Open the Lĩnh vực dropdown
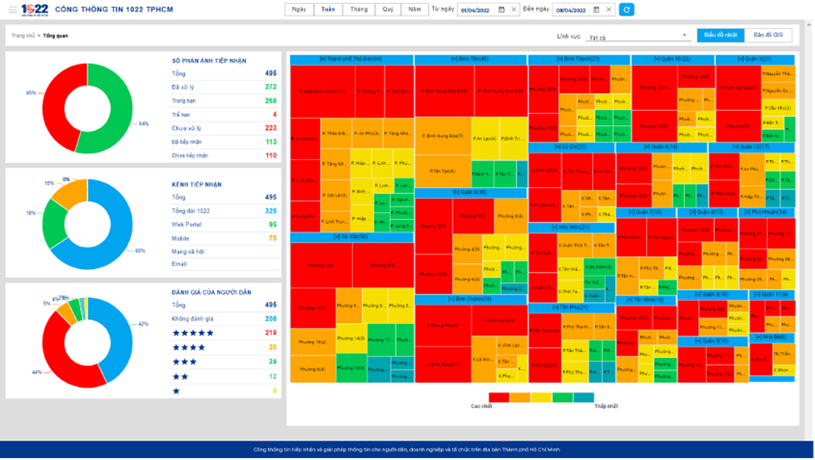 click(637, 36)
